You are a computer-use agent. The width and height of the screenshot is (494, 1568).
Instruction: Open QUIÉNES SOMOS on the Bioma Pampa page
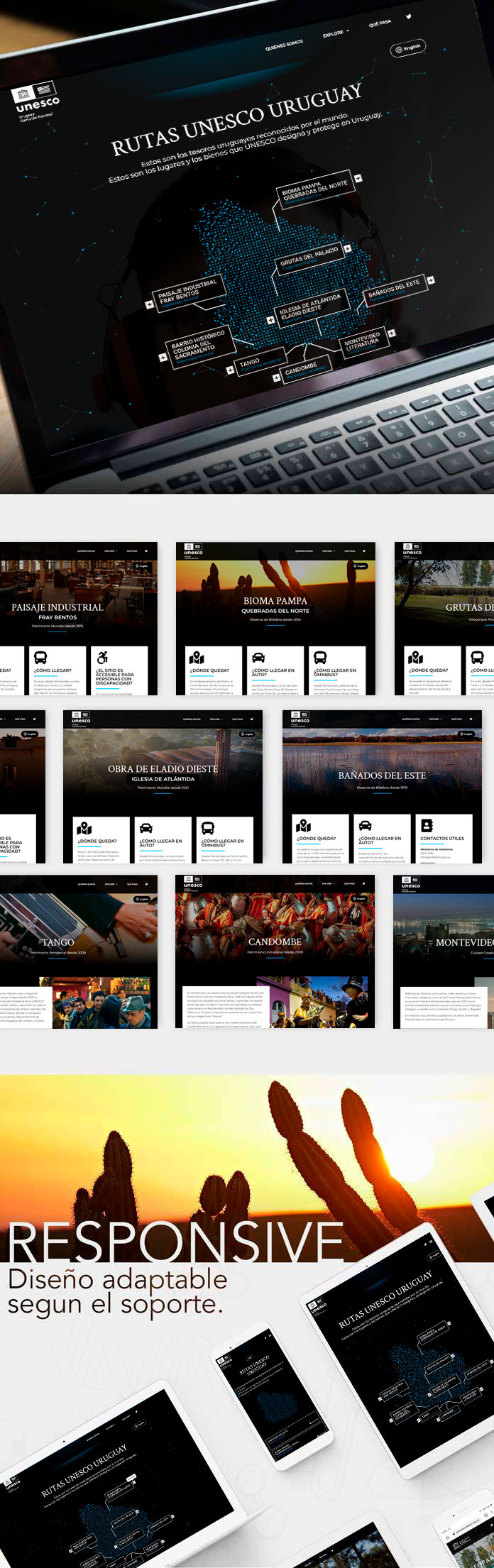pos(304,551)
